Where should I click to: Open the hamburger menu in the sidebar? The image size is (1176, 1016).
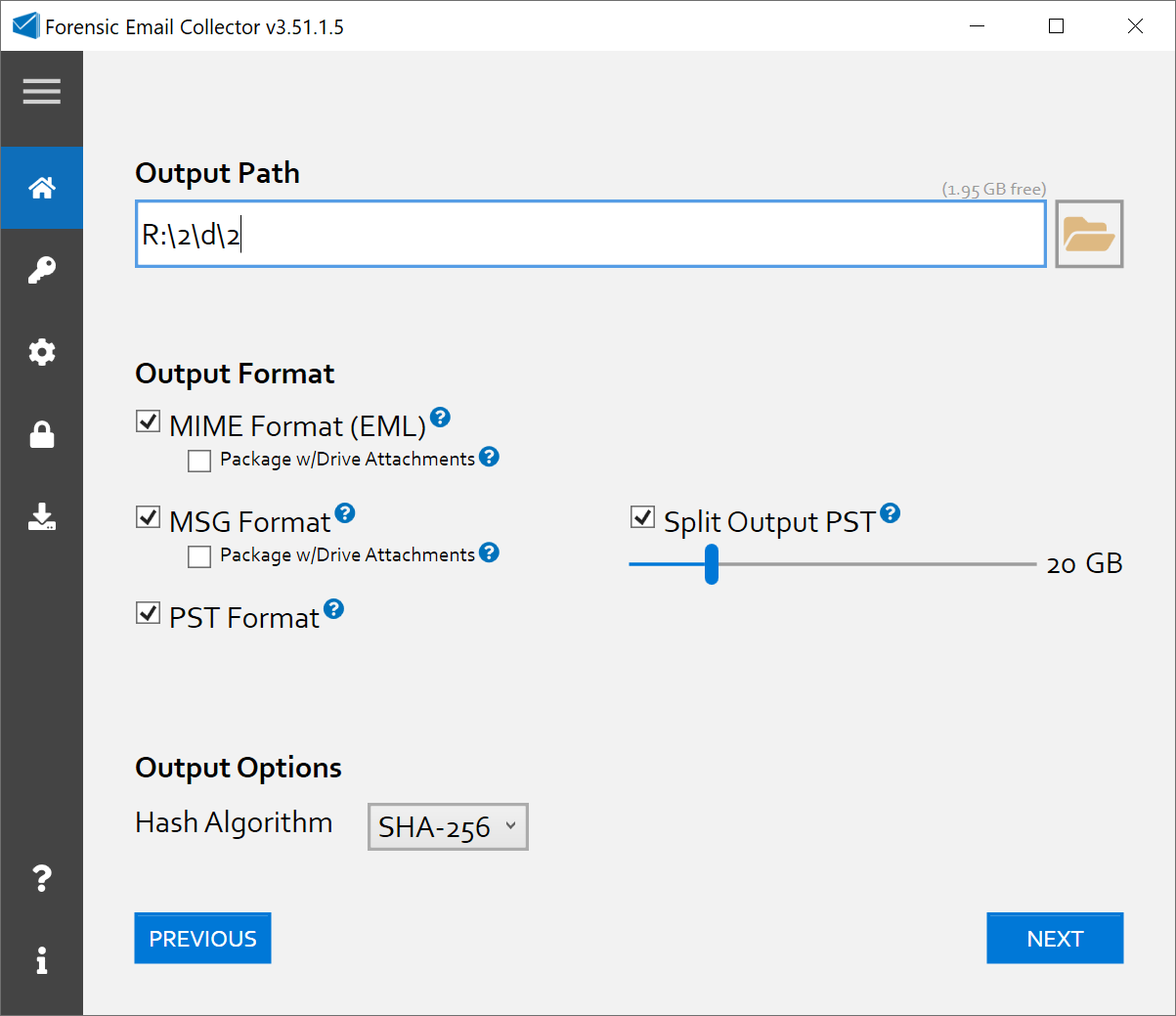coord(42,92)
